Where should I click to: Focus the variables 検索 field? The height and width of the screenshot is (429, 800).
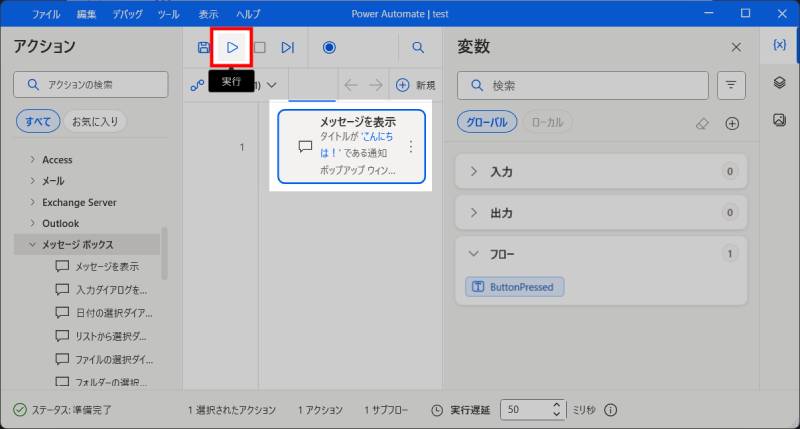[x=583, y=85]
